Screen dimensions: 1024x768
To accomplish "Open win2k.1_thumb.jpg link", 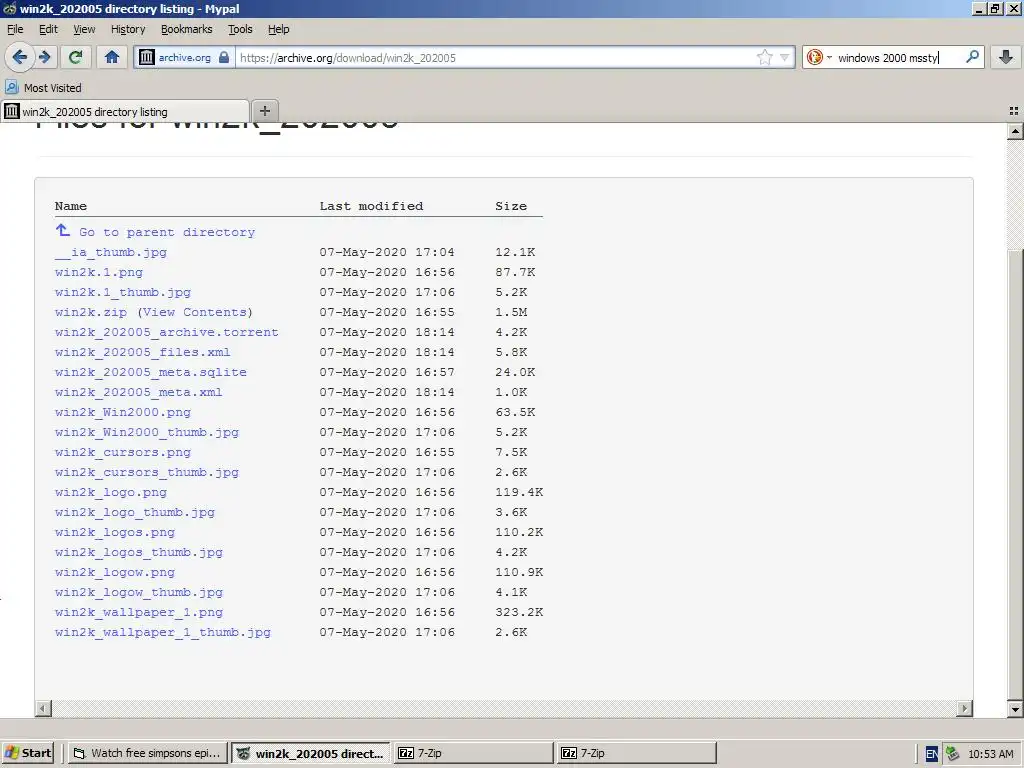I will pos(123,292).
